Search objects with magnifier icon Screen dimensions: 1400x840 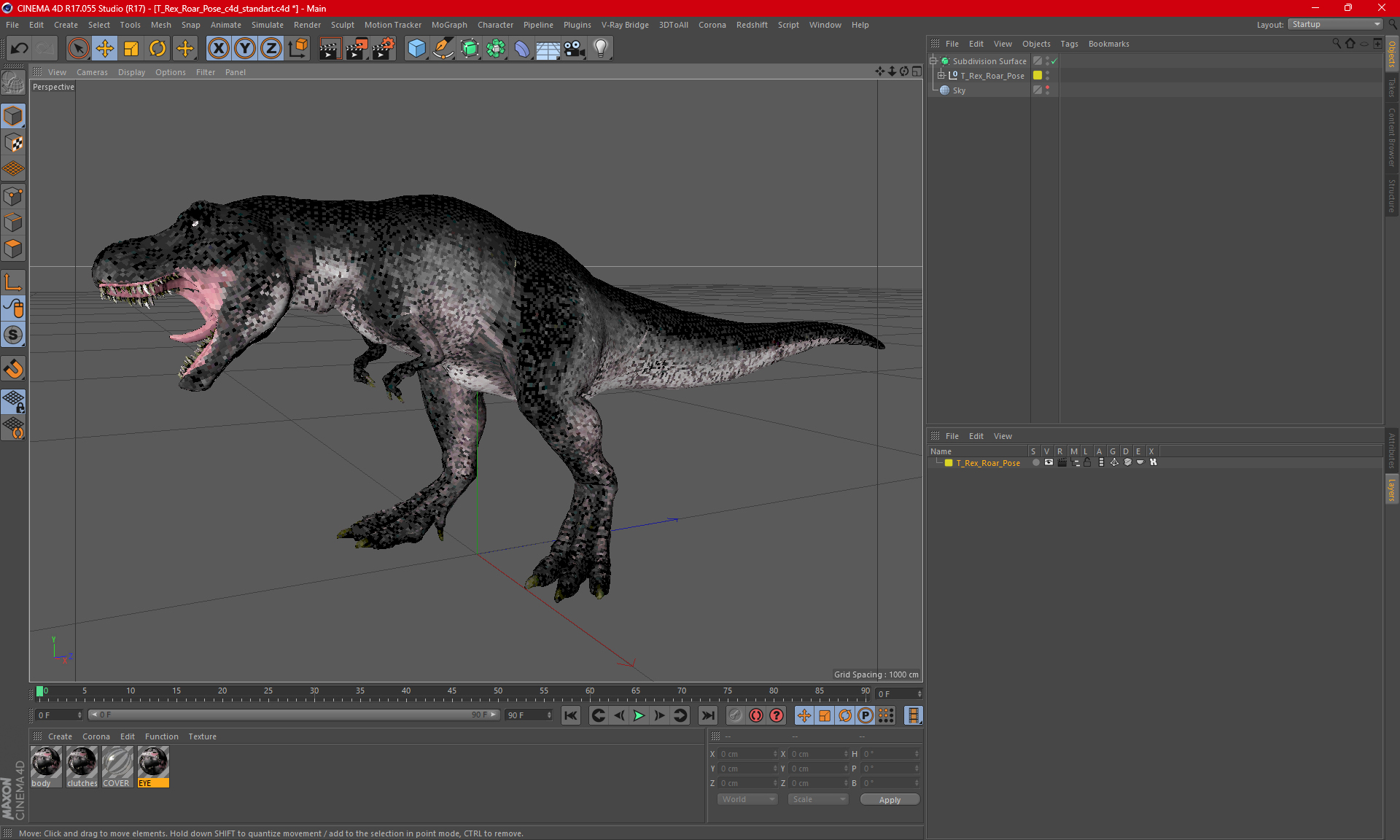click(1336, 44)
